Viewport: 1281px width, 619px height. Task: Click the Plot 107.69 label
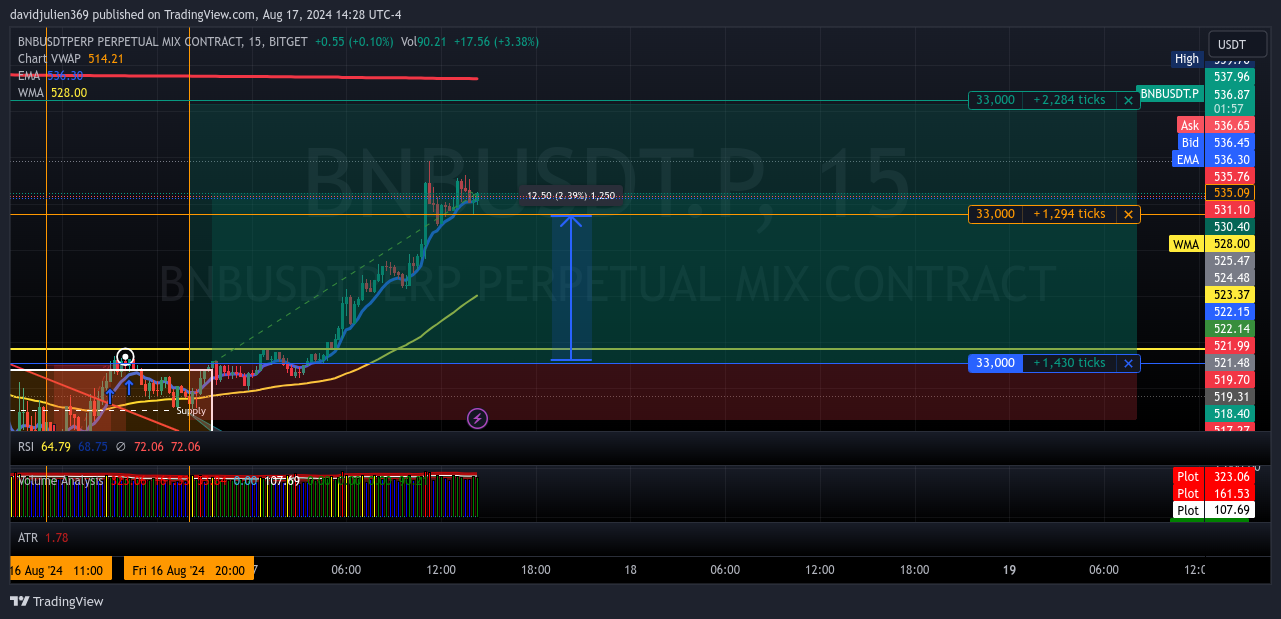pos(1212,510)
